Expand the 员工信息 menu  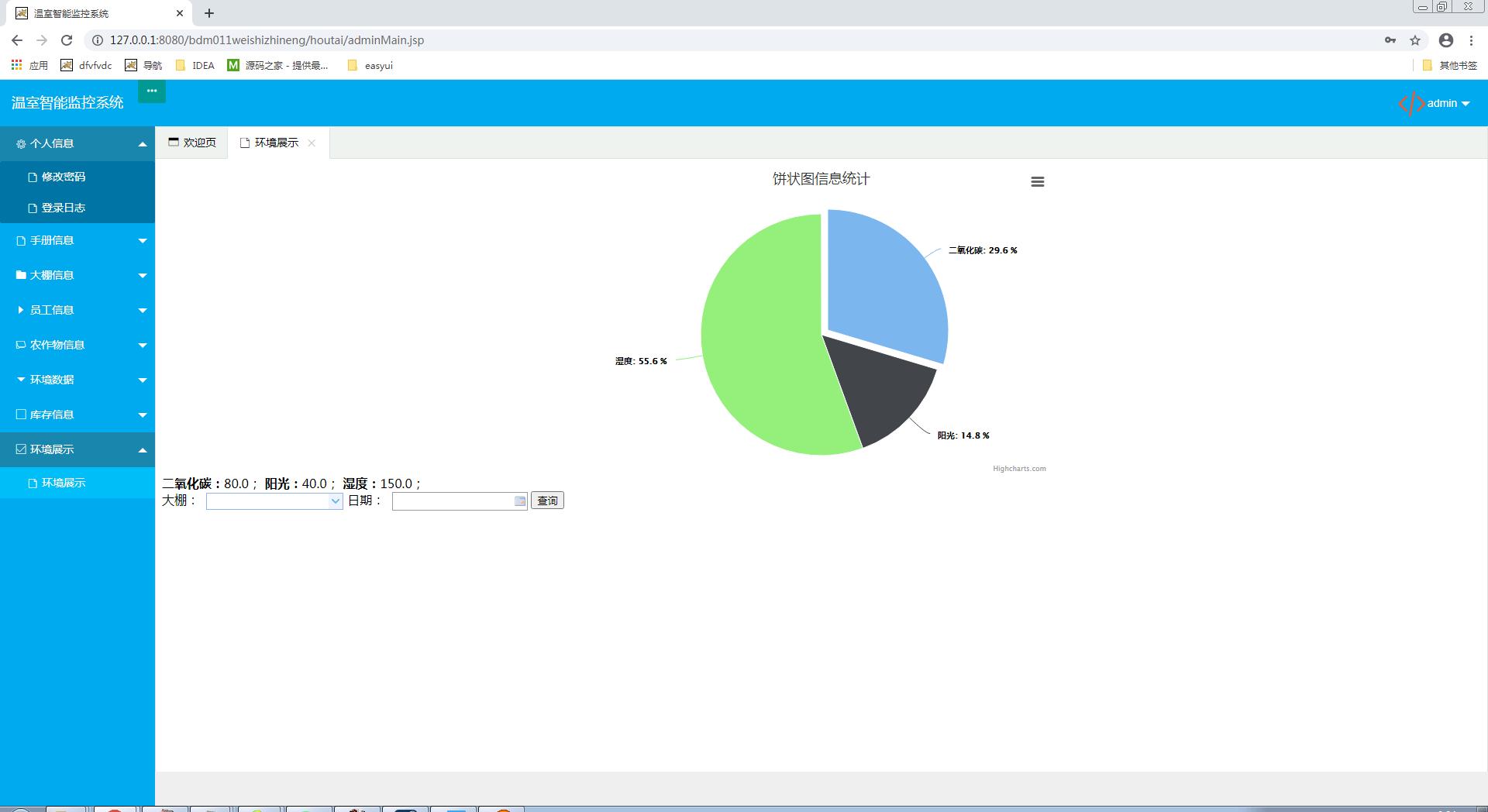77,310
